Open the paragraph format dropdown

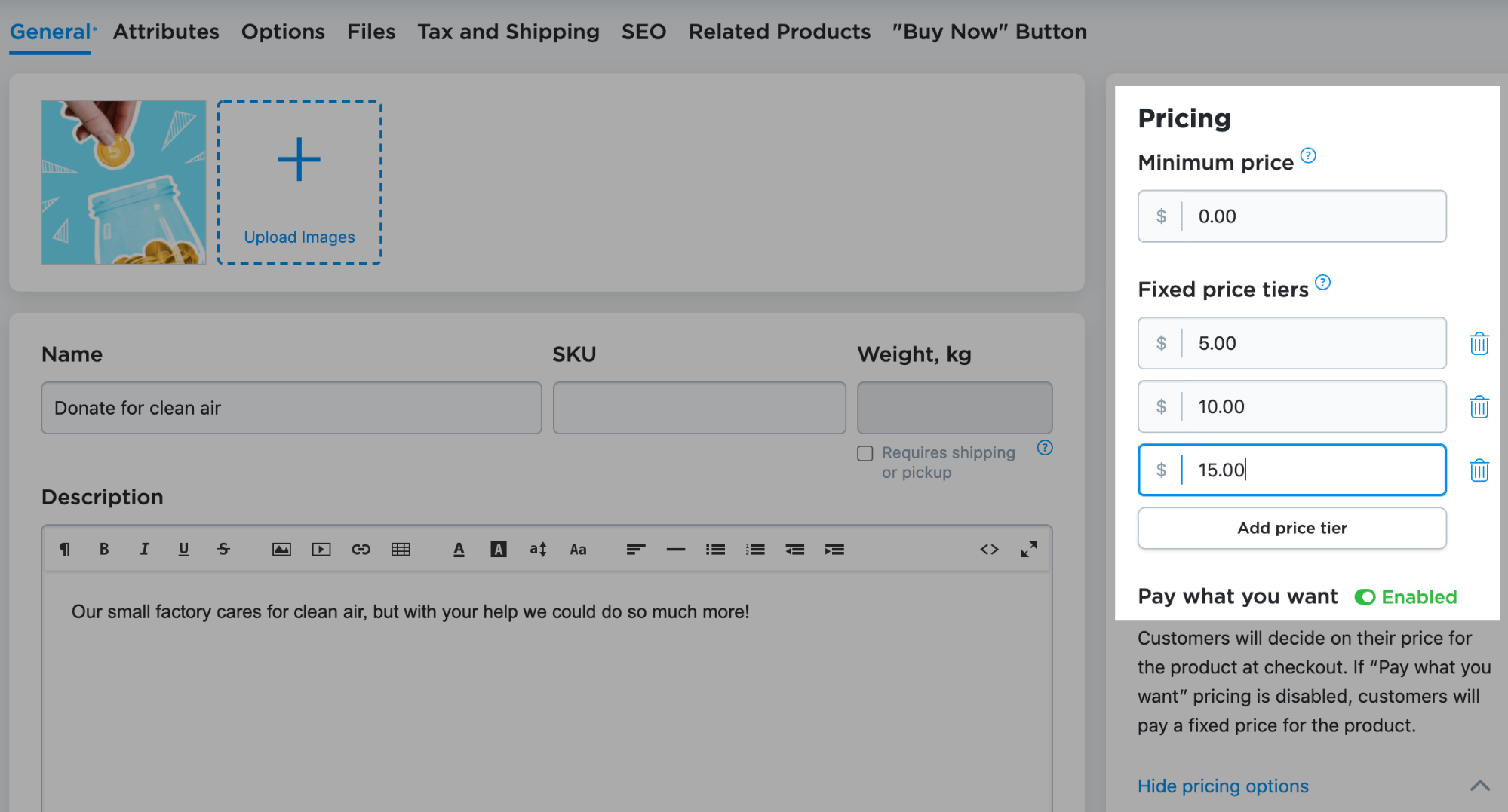[65, 549]
